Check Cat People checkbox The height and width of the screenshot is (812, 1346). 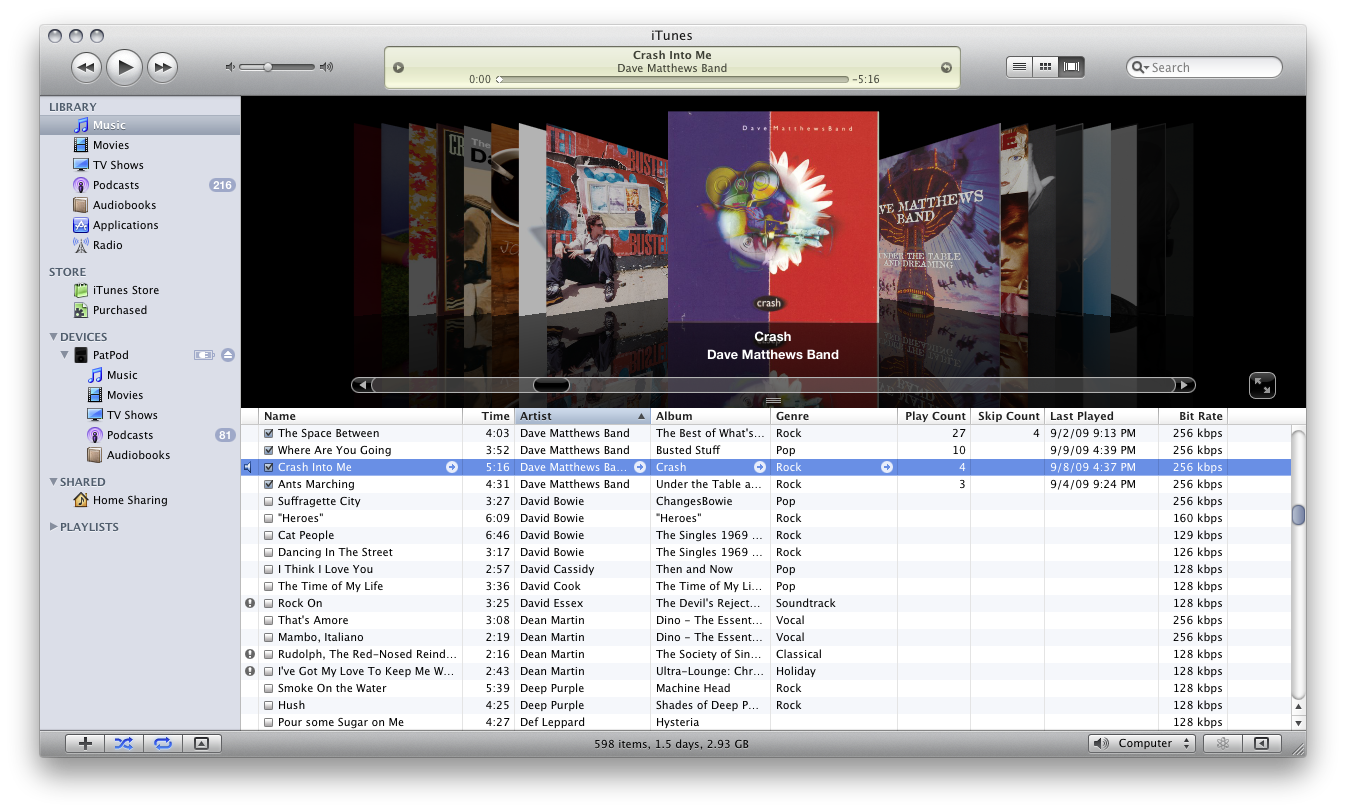[268, 536]
